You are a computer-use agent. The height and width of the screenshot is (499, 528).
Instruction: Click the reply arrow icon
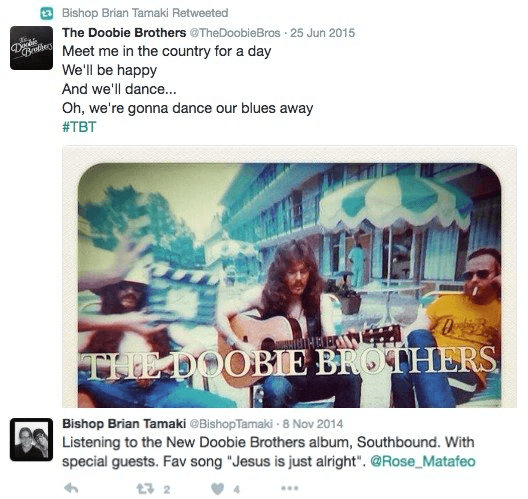71,488
